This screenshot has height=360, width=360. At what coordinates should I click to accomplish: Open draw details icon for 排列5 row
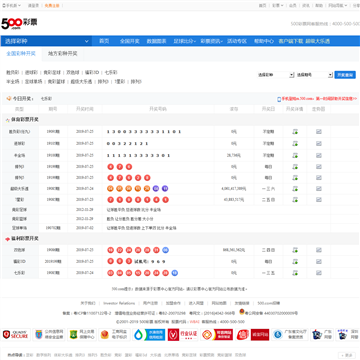click(x=295, y=178)
